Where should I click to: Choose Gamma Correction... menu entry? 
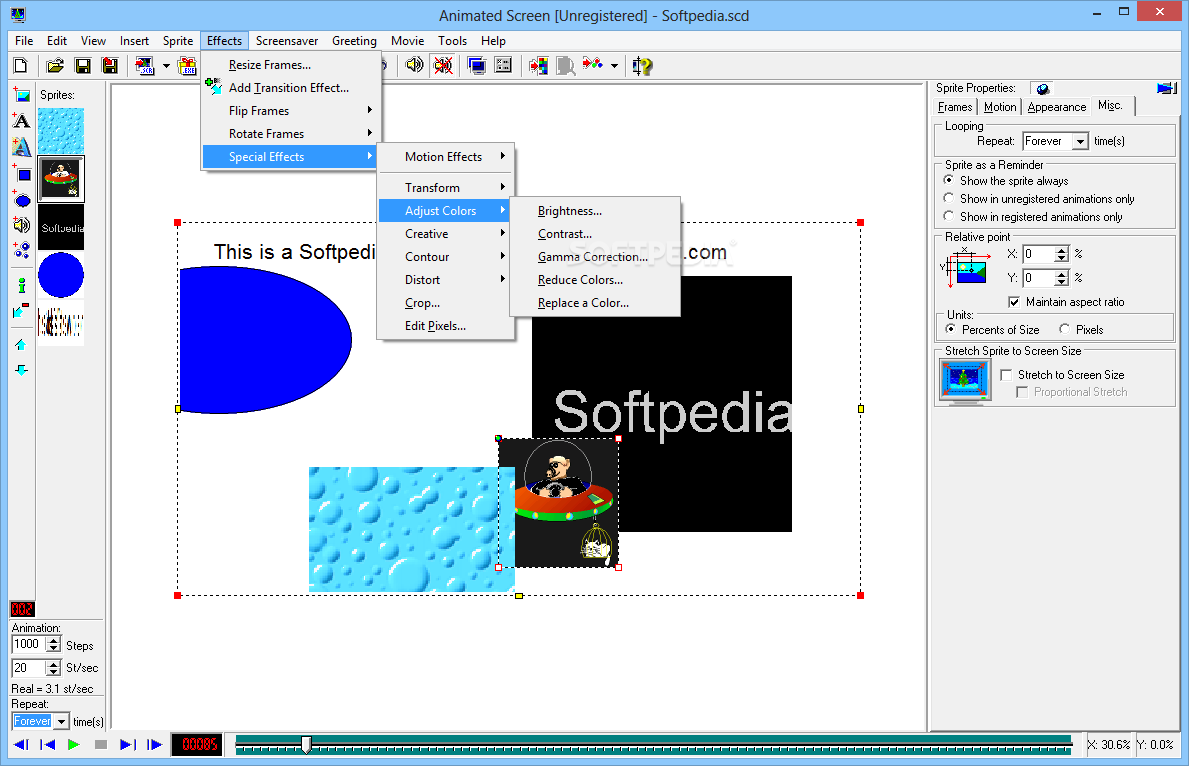point(595,256)
